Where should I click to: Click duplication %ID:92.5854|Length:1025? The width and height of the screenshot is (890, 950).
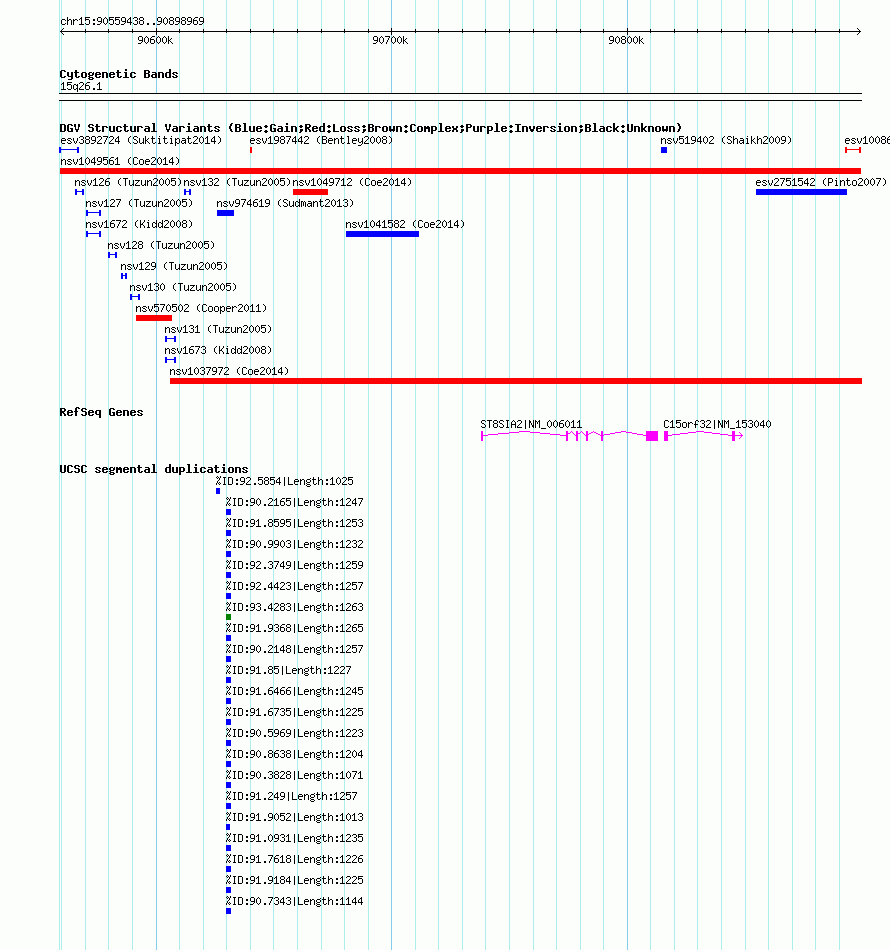coord(285,482)
